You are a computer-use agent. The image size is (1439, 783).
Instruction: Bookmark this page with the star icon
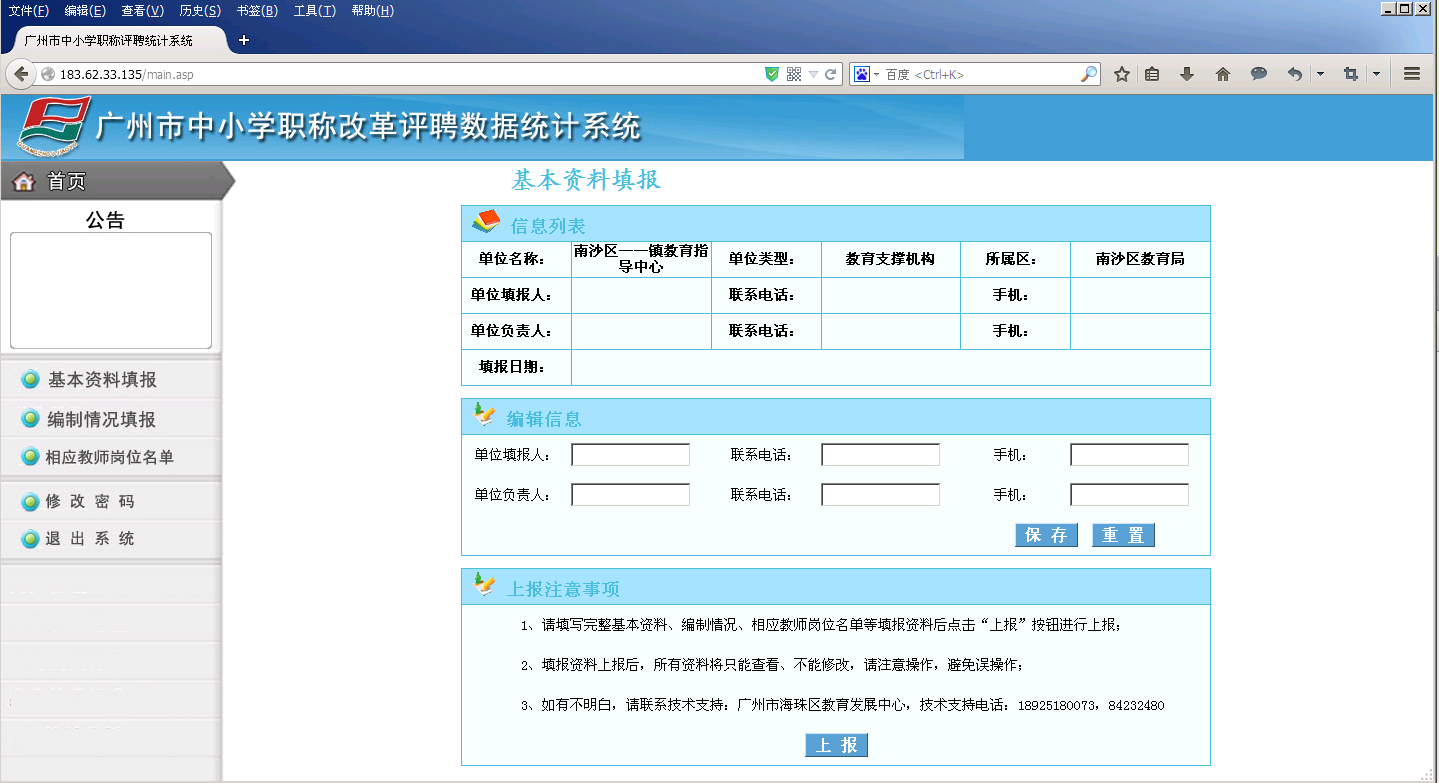click(x=1122, y=74)
